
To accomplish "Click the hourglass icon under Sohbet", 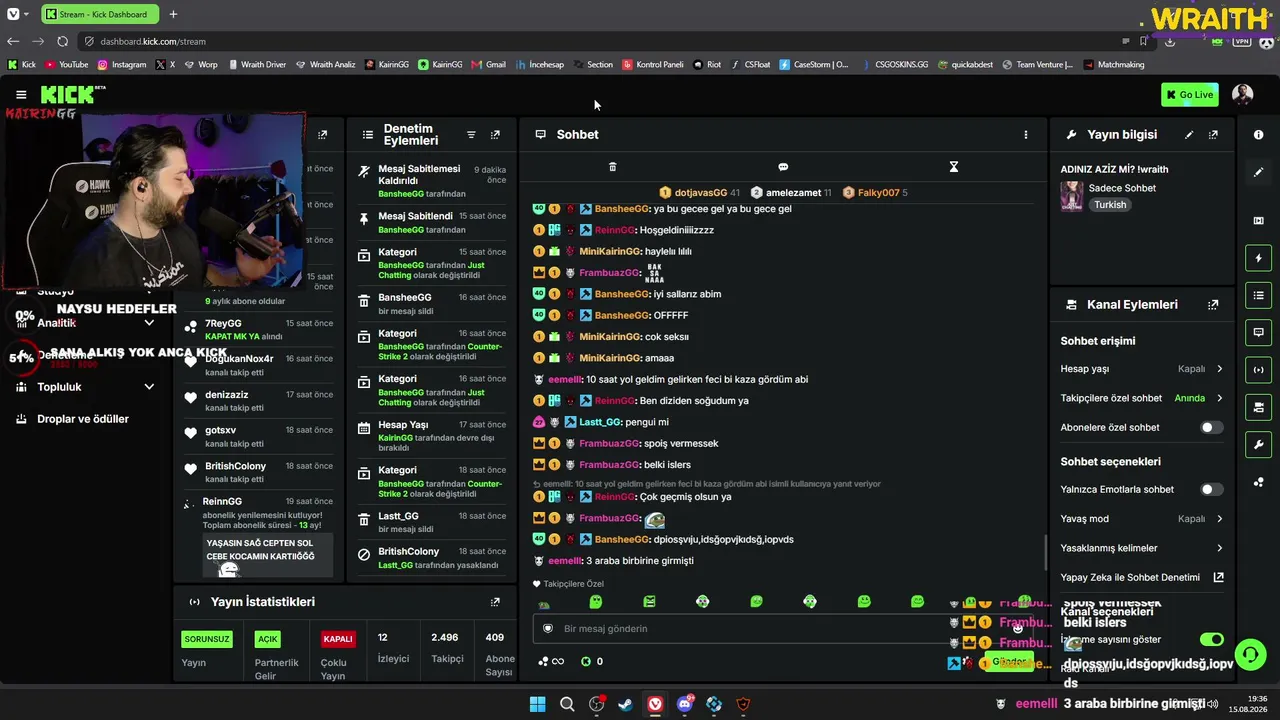I will coord(954,167).
